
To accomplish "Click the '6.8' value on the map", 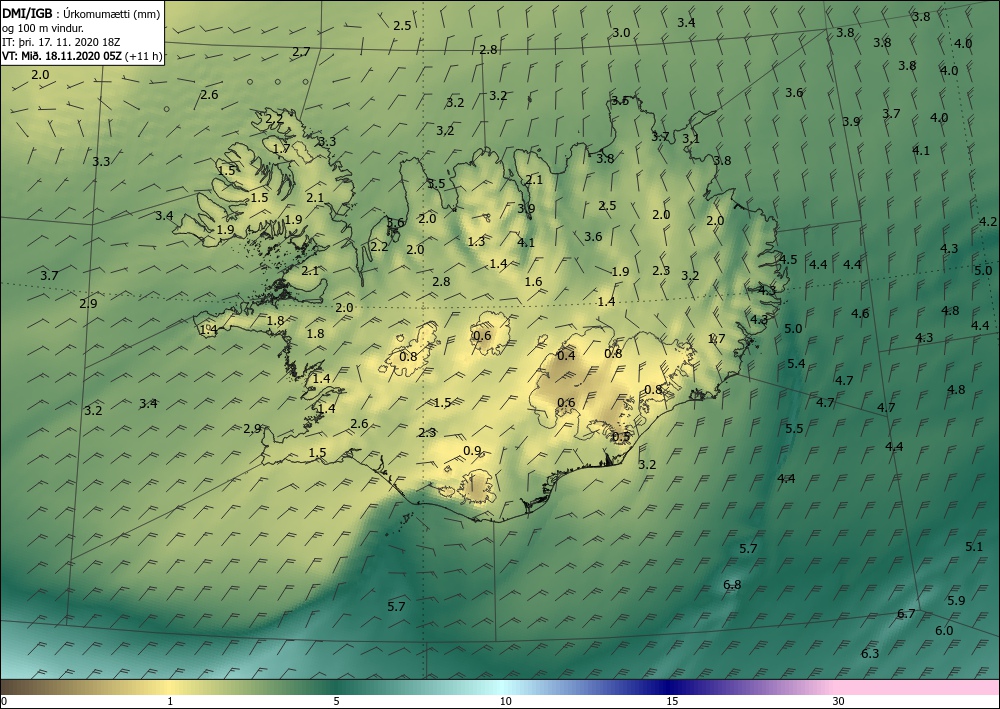I will pos(732,585).
